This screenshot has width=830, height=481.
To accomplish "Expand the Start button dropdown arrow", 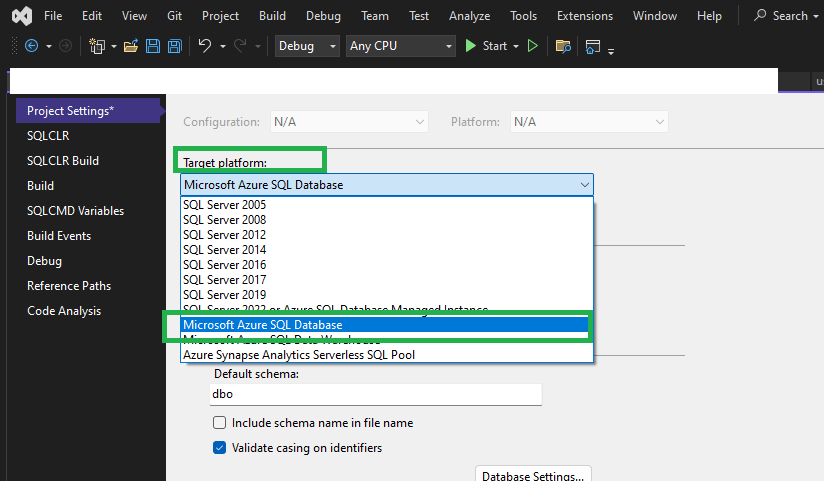I will (516, 47).
